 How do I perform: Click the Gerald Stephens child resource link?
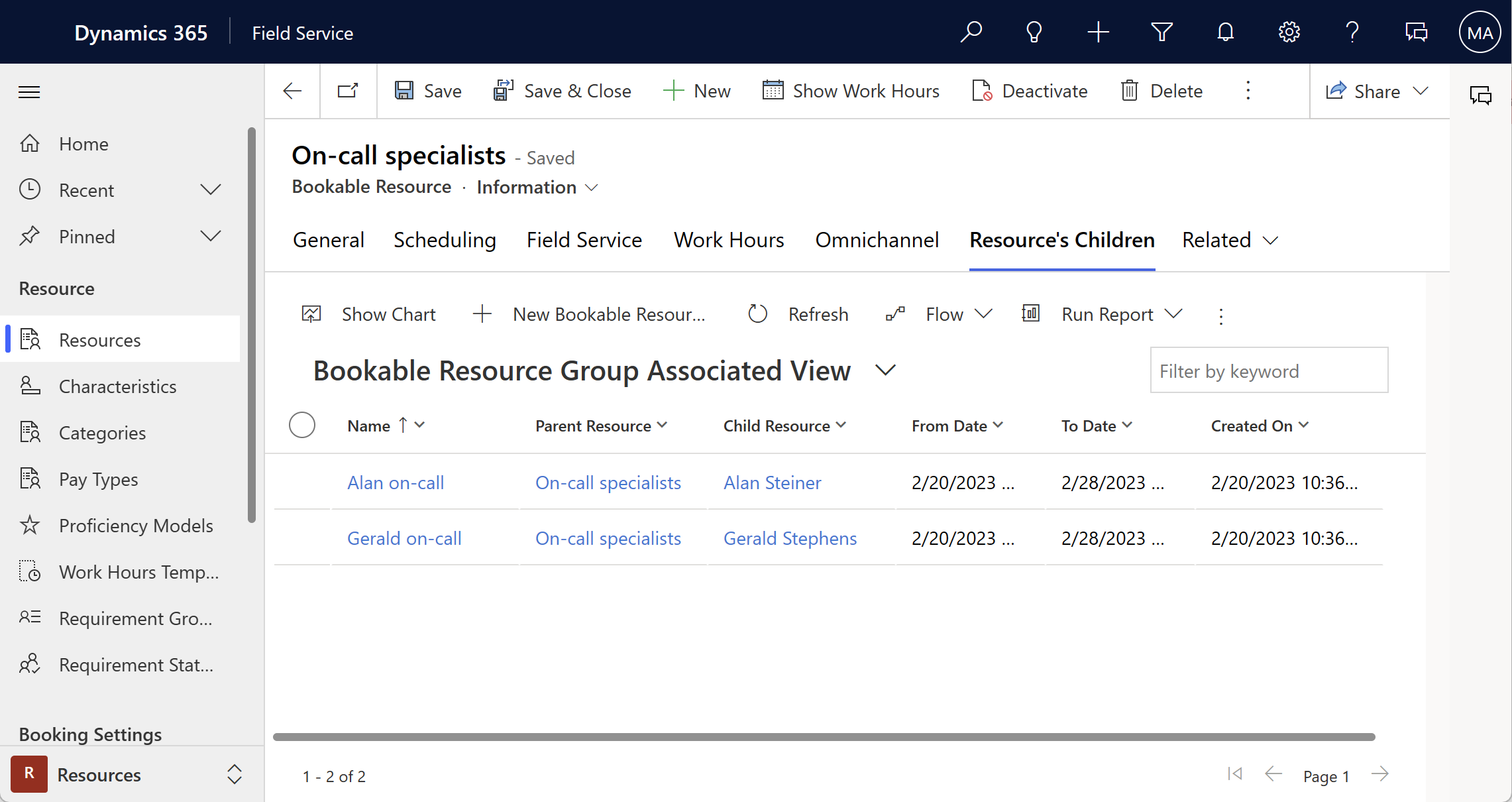coord(790,537)
